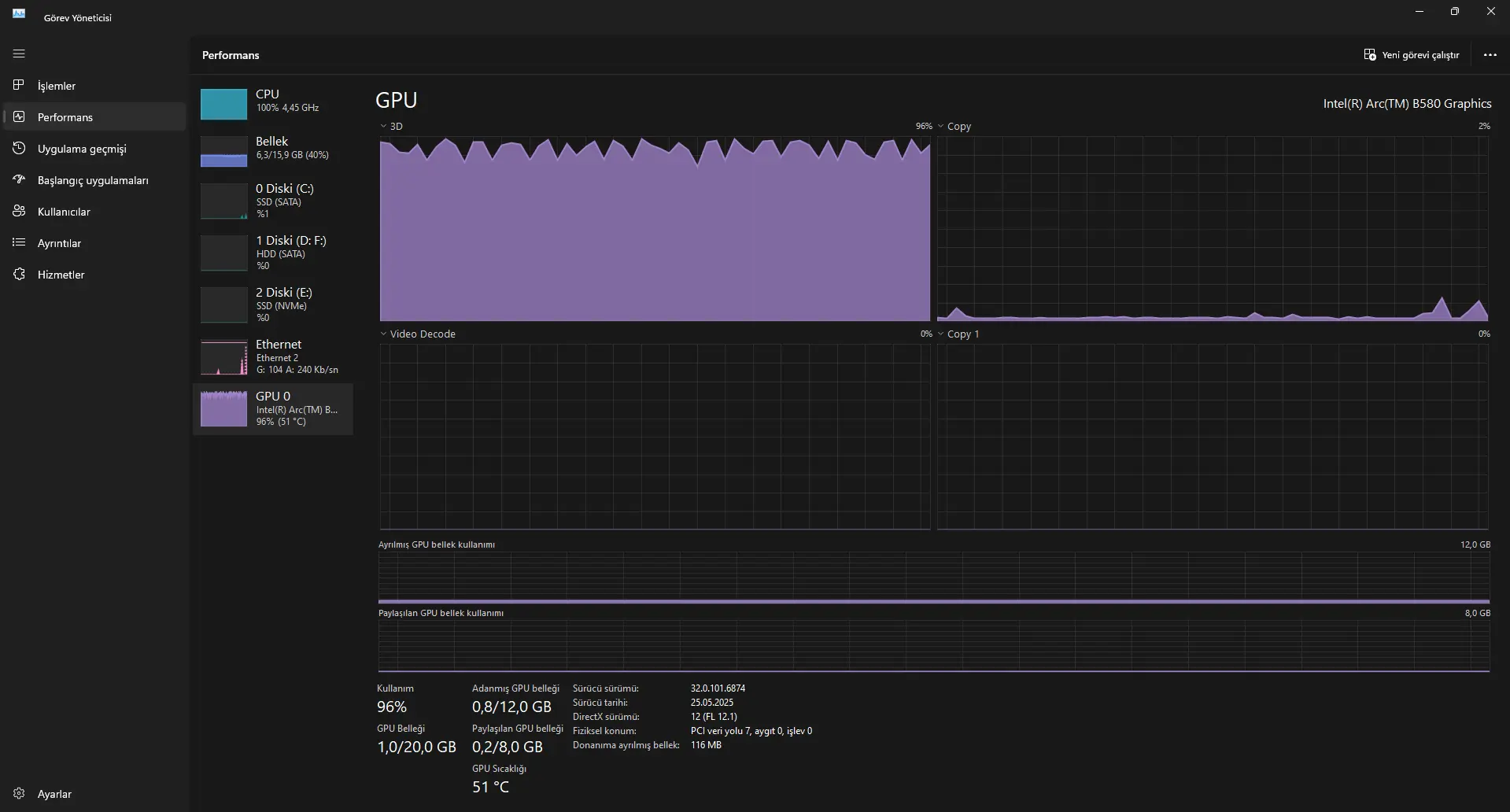This screenshot has height=812, width=1510.
Task: Click the Paylaşılan GPU bellek kullanımı graph
Action: point(934,646)
